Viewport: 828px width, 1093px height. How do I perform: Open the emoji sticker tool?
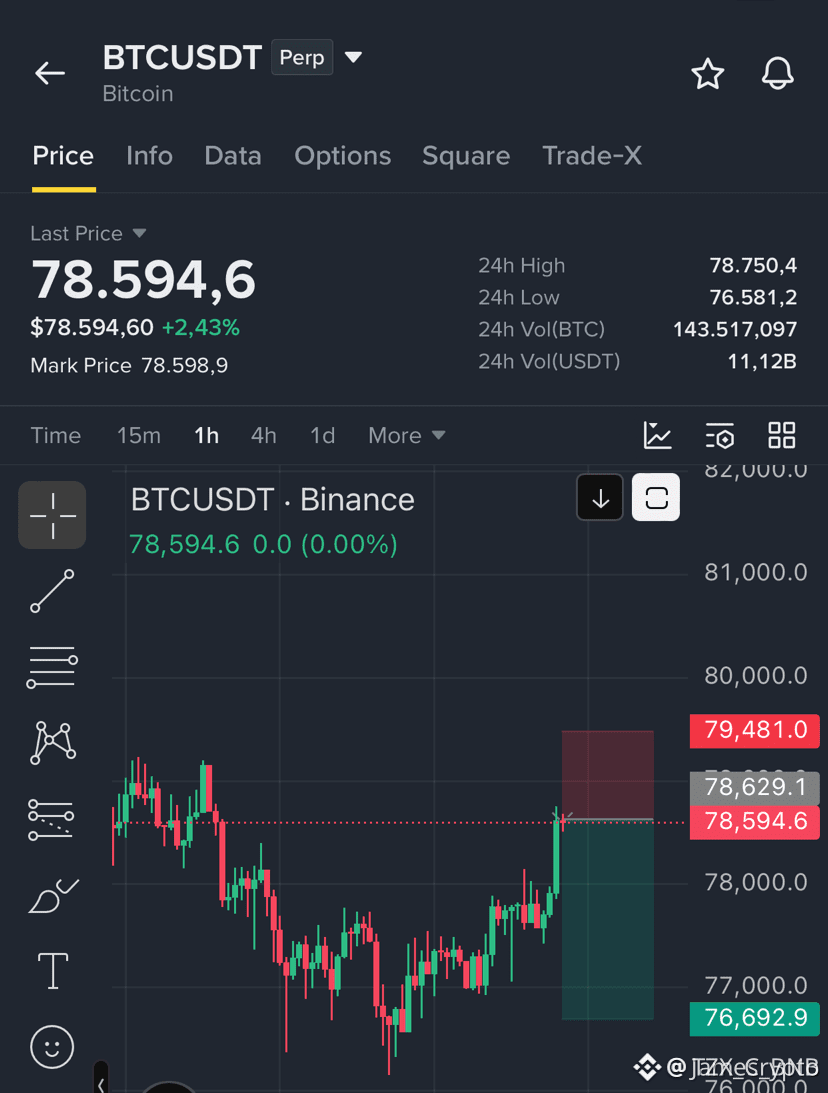click(x=52, y=1046)
